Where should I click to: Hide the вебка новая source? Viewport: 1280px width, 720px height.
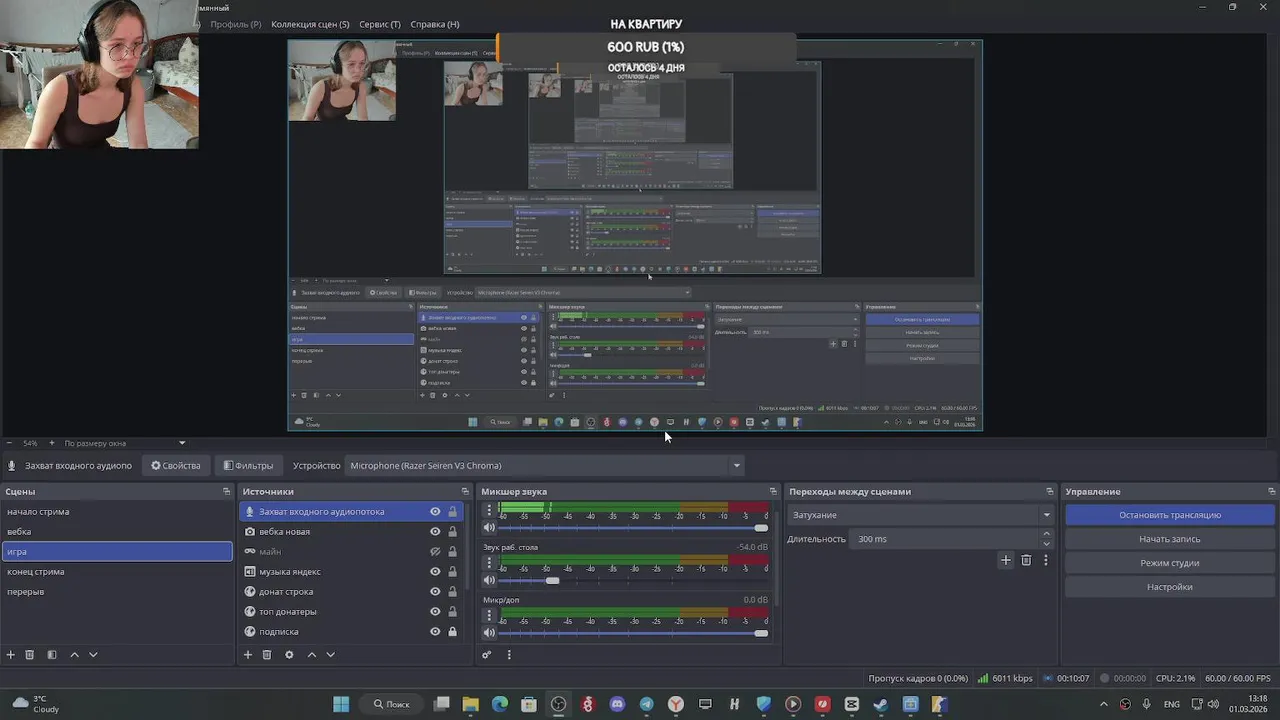(435, 532)
